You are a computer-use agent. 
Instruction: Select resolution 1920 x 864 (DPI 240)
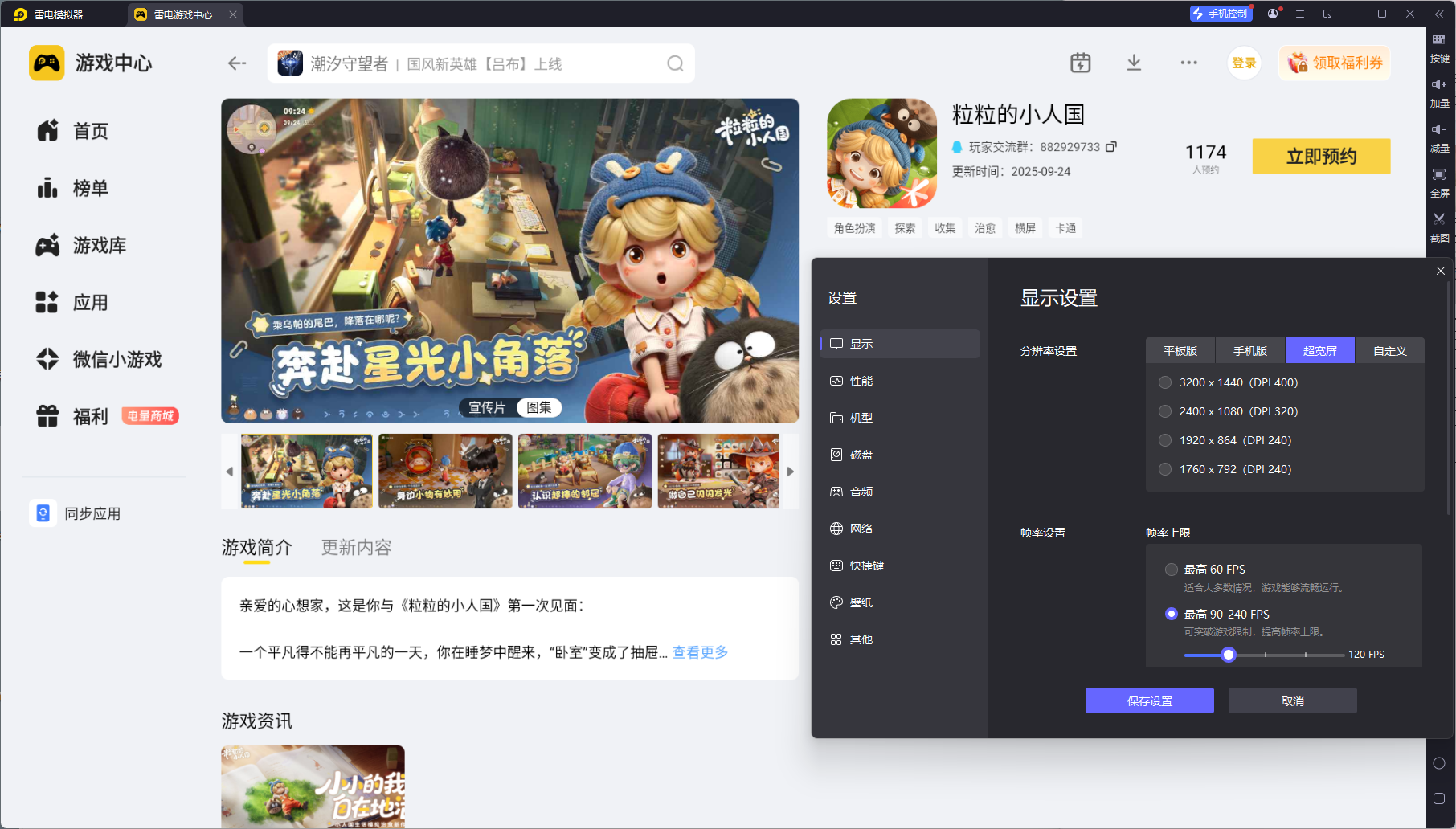click(x=1225, y=440)
